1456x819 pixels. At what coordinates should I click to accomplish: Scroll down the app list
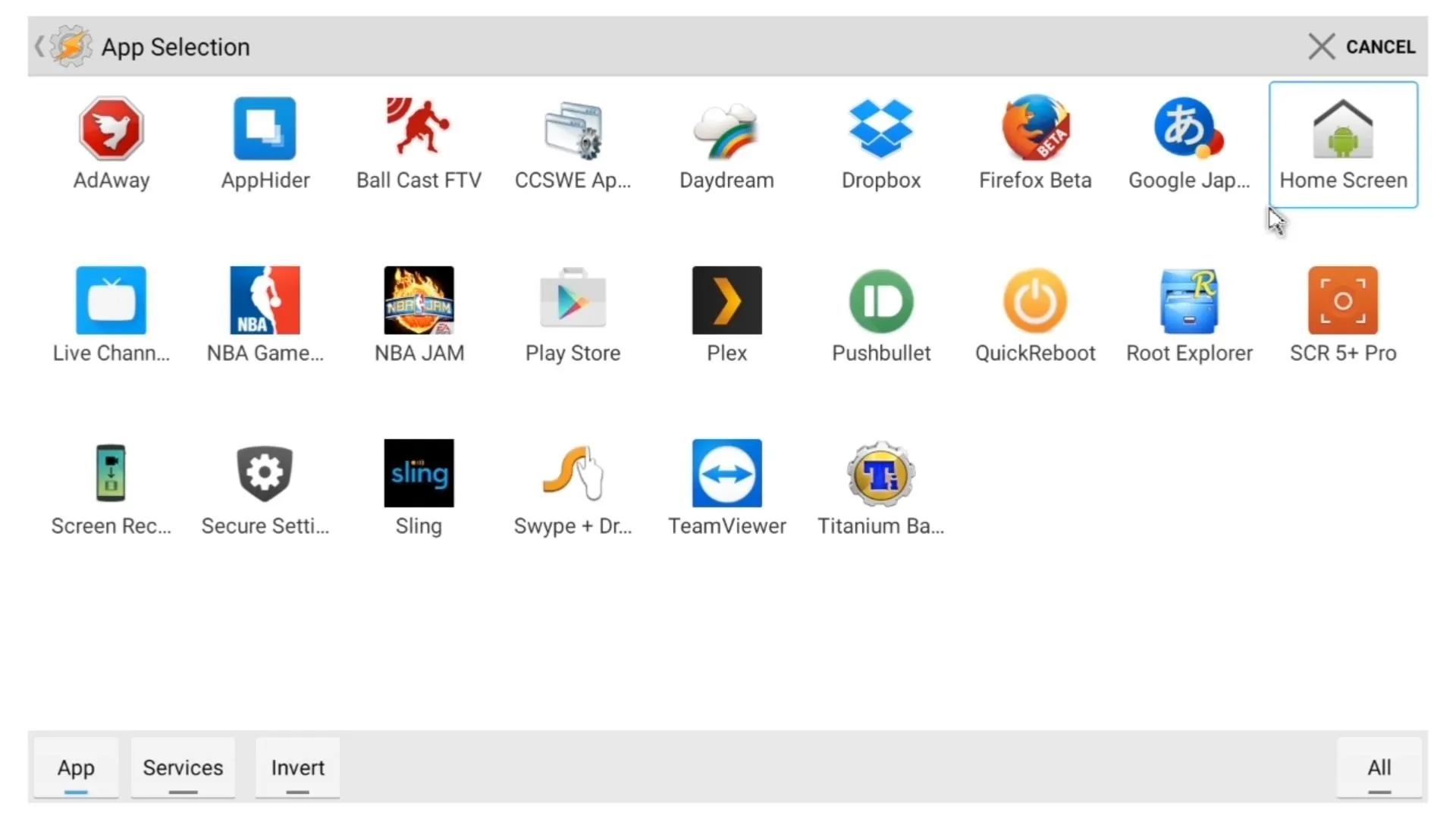point(728,400)
